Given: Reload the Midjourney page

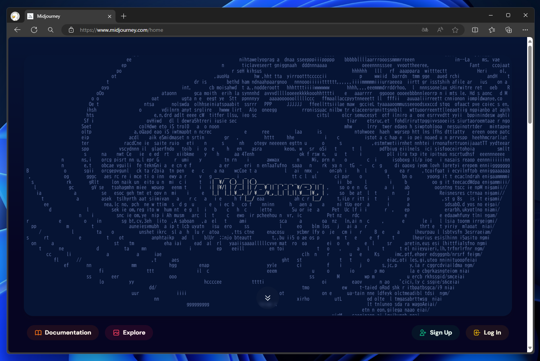Looking at the screenshot, I should (x=34, y=30).
